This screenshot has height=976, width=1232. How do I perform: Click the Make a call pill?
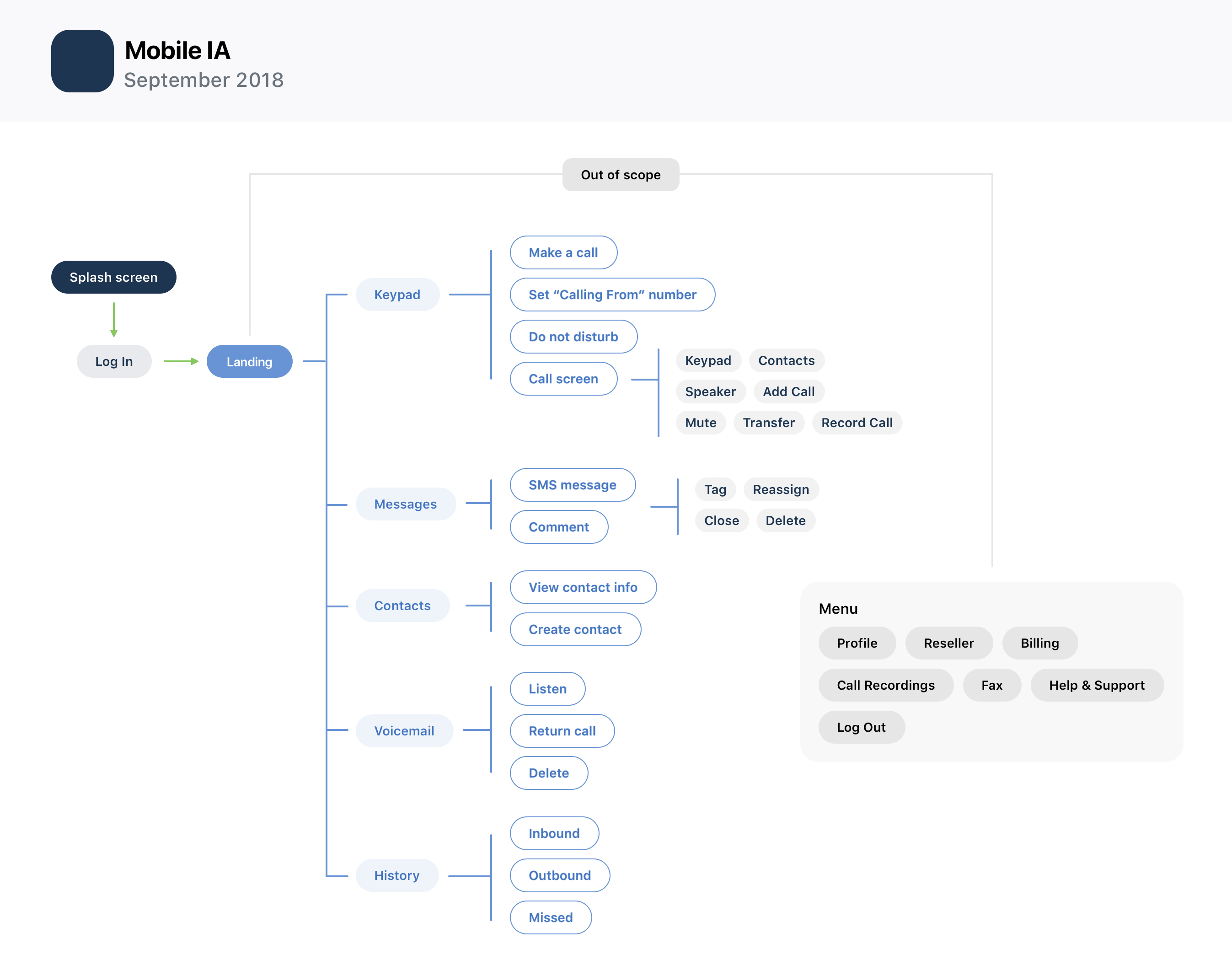click(563, 252)
